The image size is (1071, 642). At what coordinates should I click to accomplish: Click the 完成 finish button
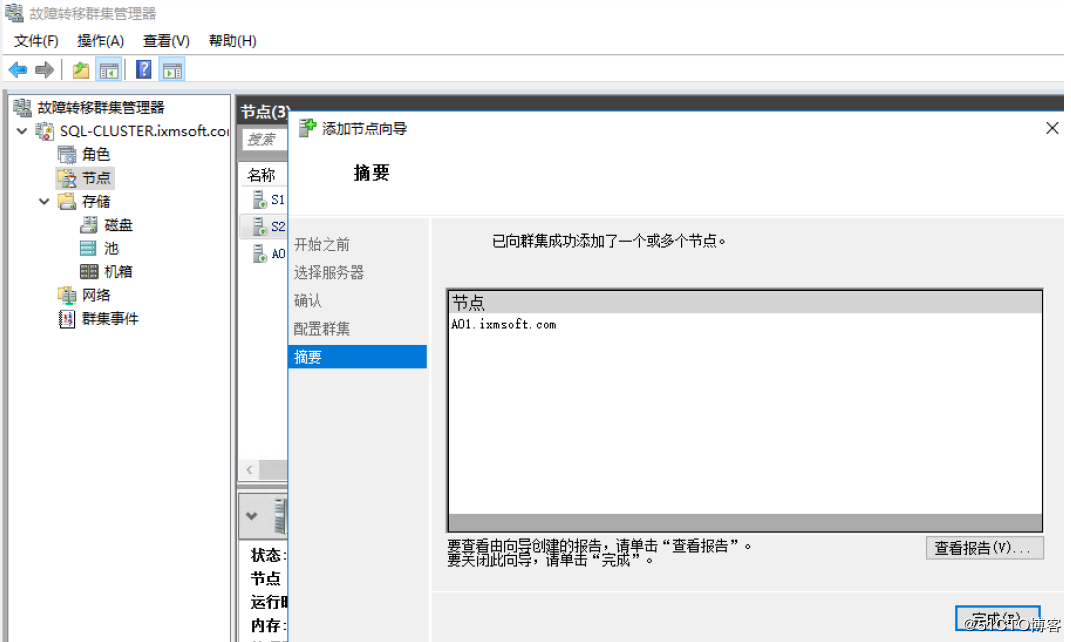pos(997,619)
